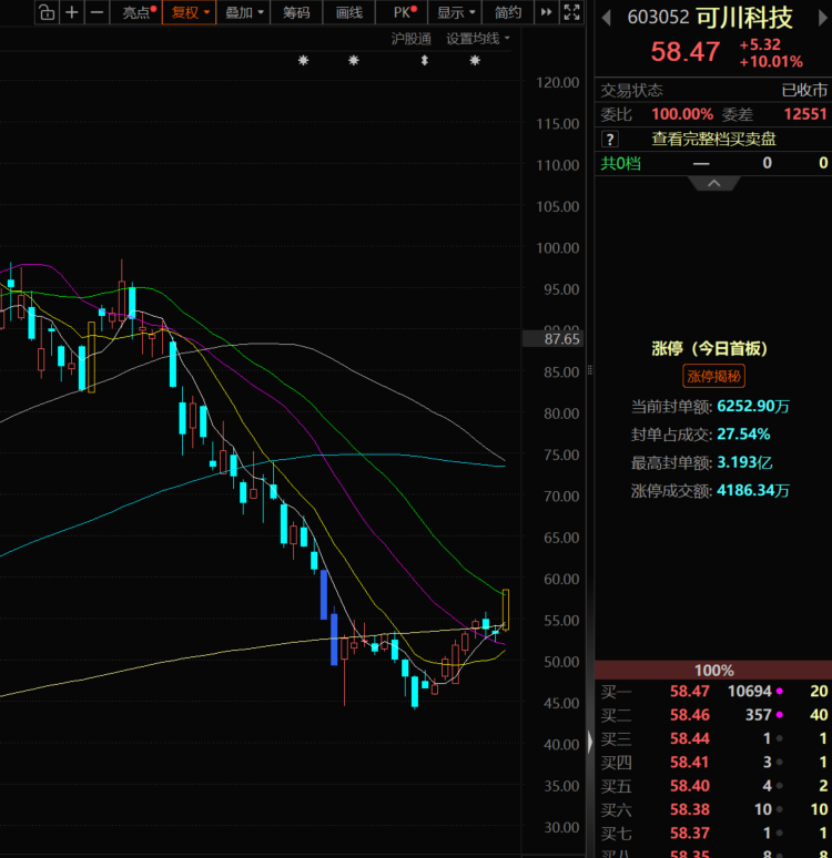Zoom out chart with minus icon
The image size is (832, 858).
coord(97,12)
